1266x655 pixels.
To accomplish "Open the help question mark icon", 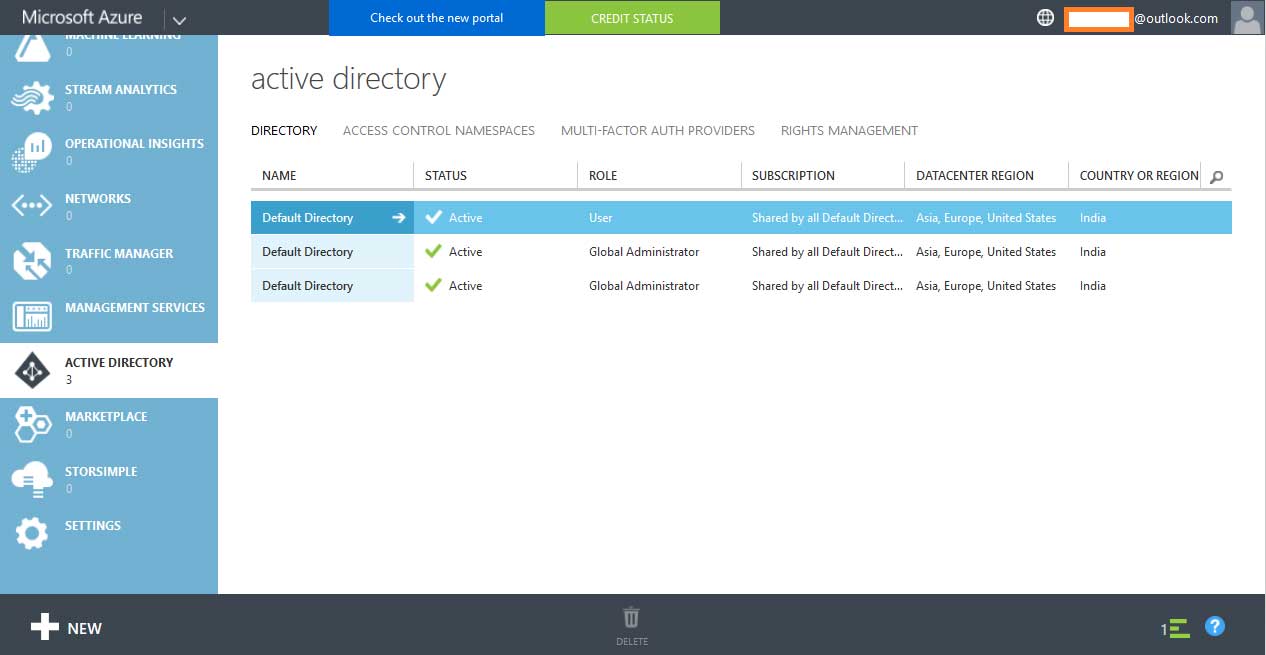I will [x=1214, y=627].
